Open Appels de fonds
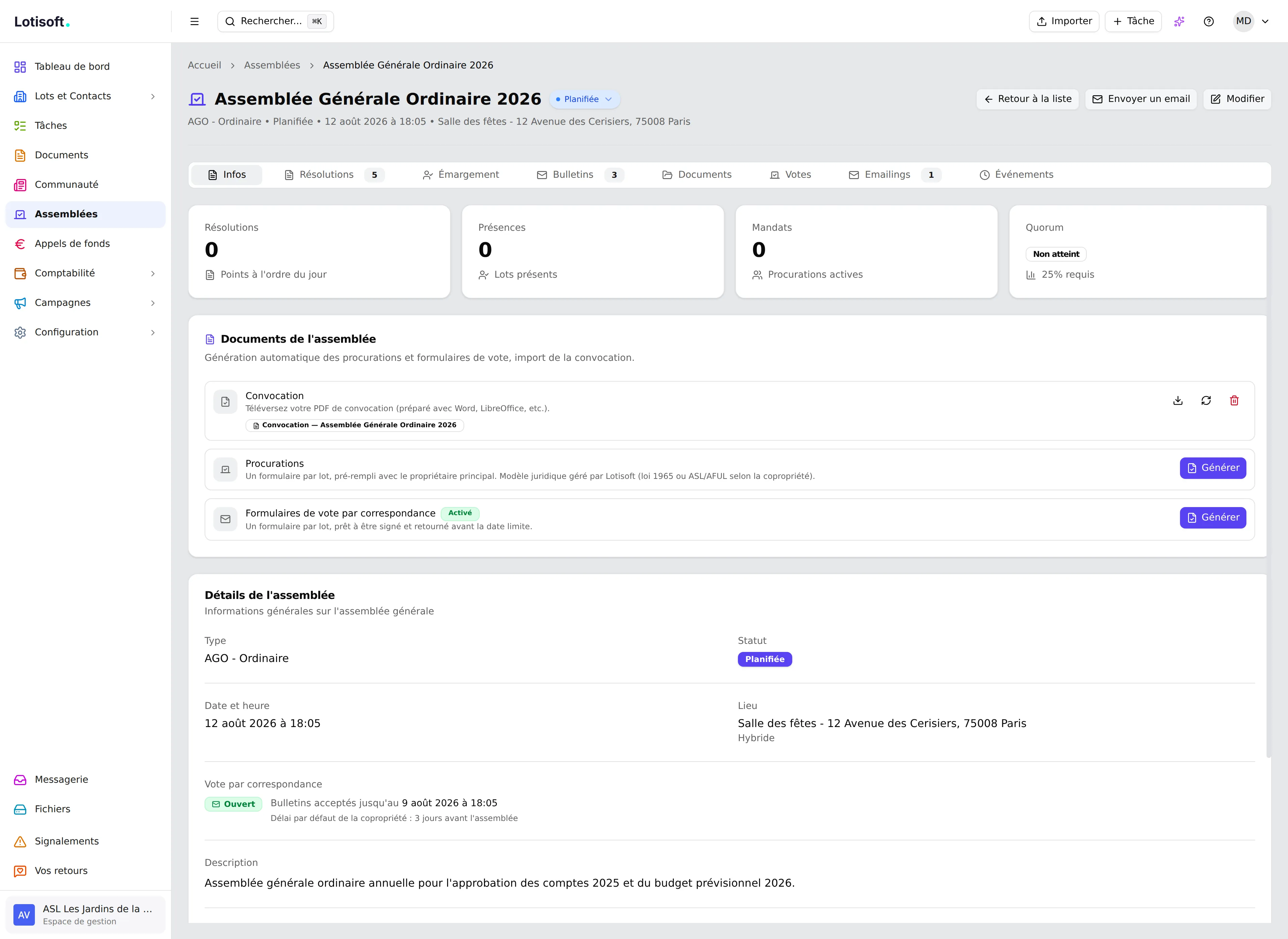This screenshot has width=1288, height=939. (85, 244)
